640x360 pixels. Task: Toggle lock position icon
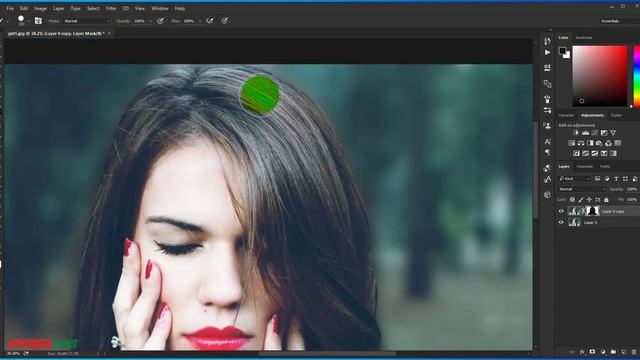(589, 200)
